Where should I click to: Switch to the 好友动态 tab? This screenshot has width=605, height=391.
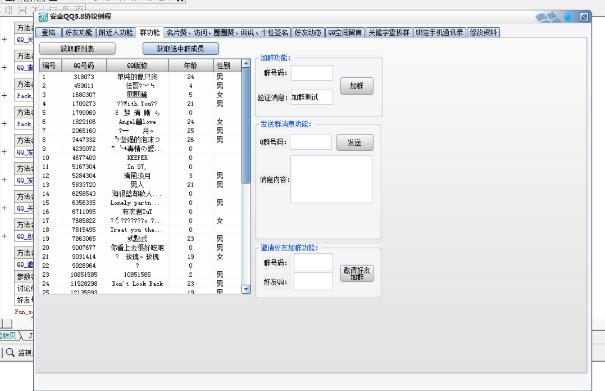coord(308,32)
